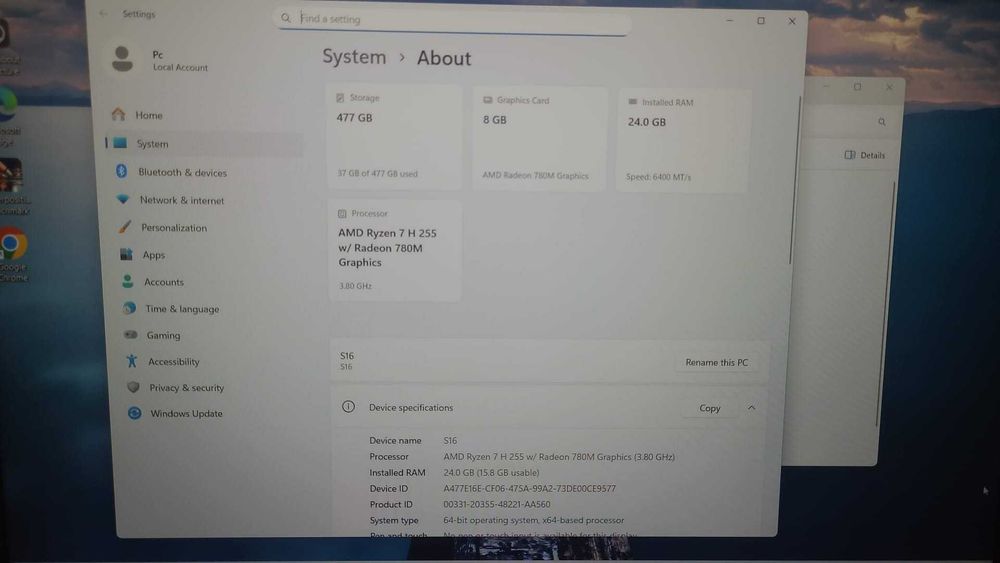Select the Device ID value text
This screenshot has height=563, width=1000.
click(x=529, y=488)
